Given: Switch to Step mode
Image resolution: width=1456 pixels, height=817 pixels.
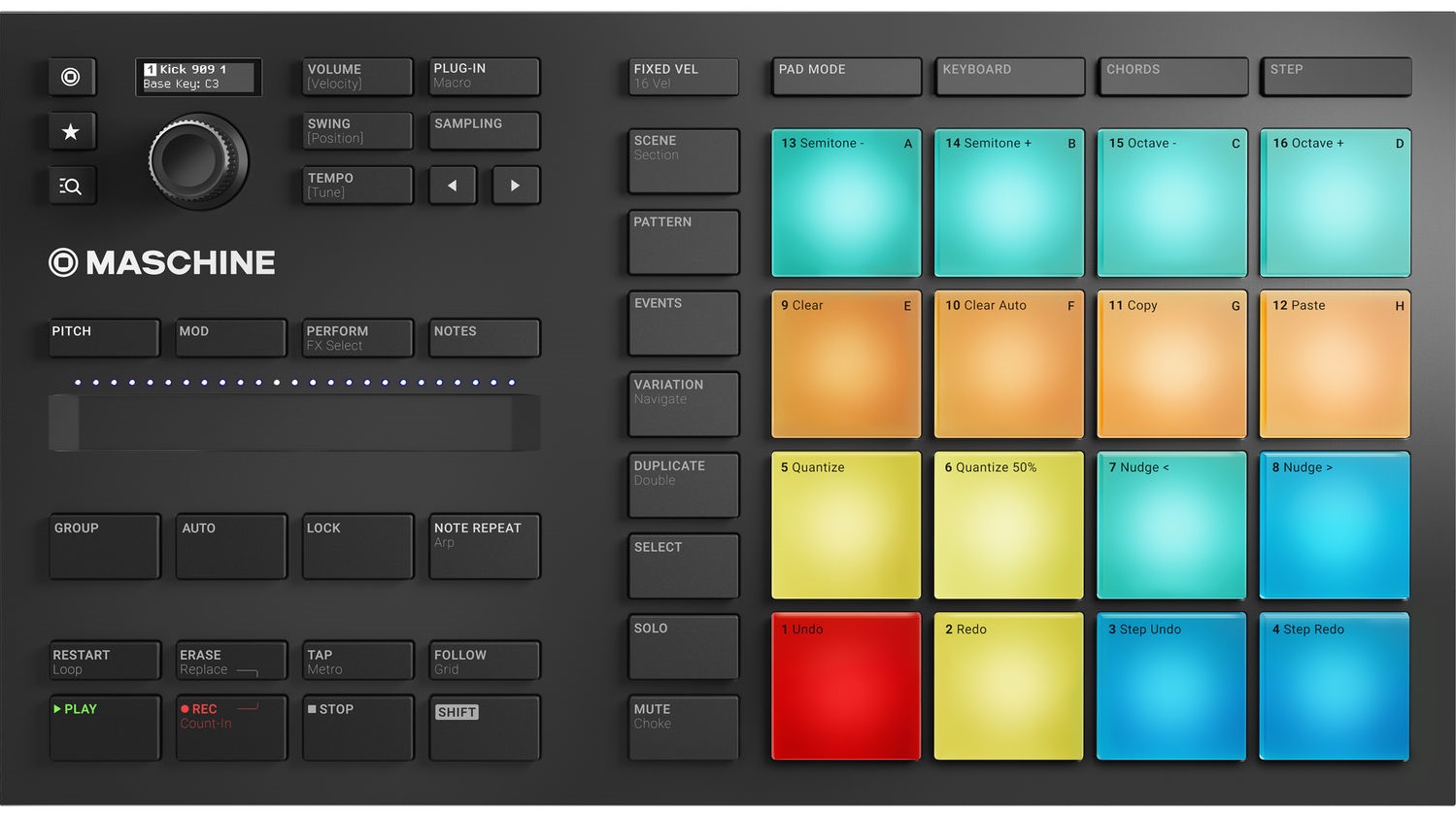Looking at the screenshot, I should pyautogui.click(x=1335, y=77).
